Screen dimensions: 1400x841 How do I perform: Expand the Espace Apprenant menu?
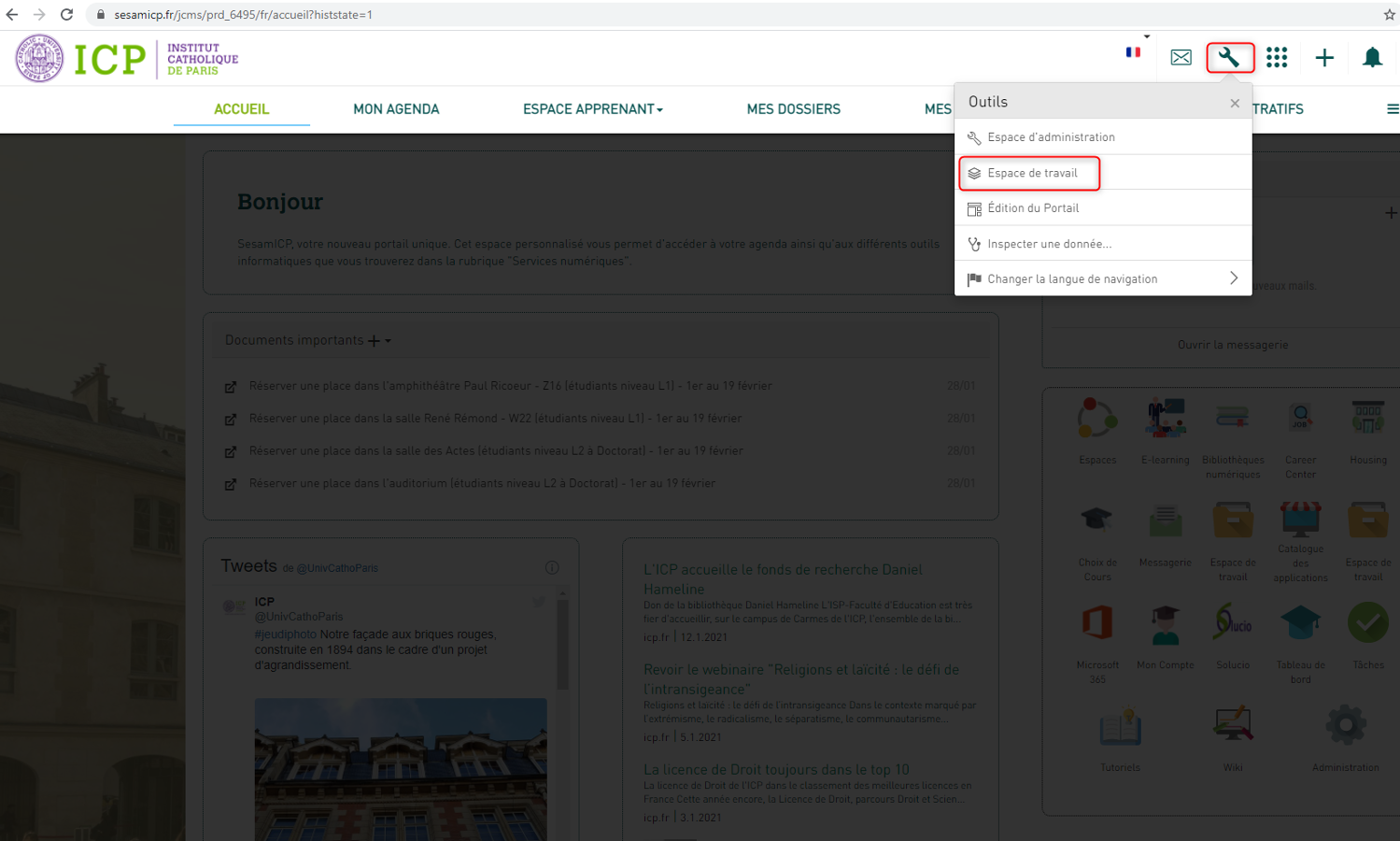pyautogui.click(x=592, y=109)
